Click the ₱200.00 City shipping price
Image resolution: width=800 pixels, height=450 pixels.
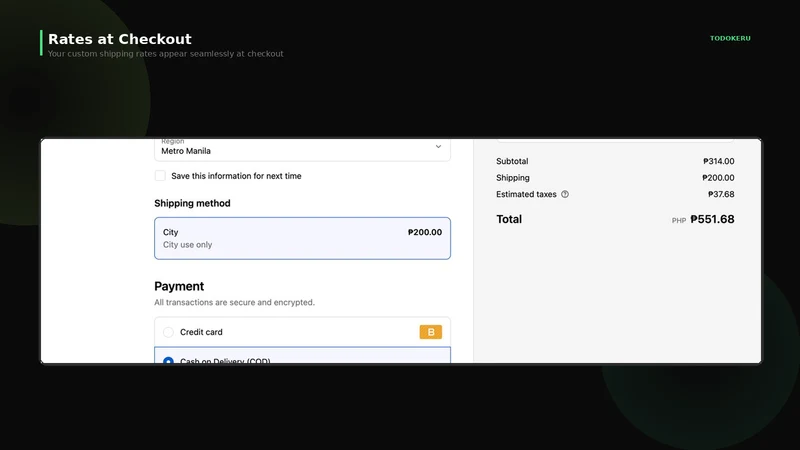pos(424,232)
